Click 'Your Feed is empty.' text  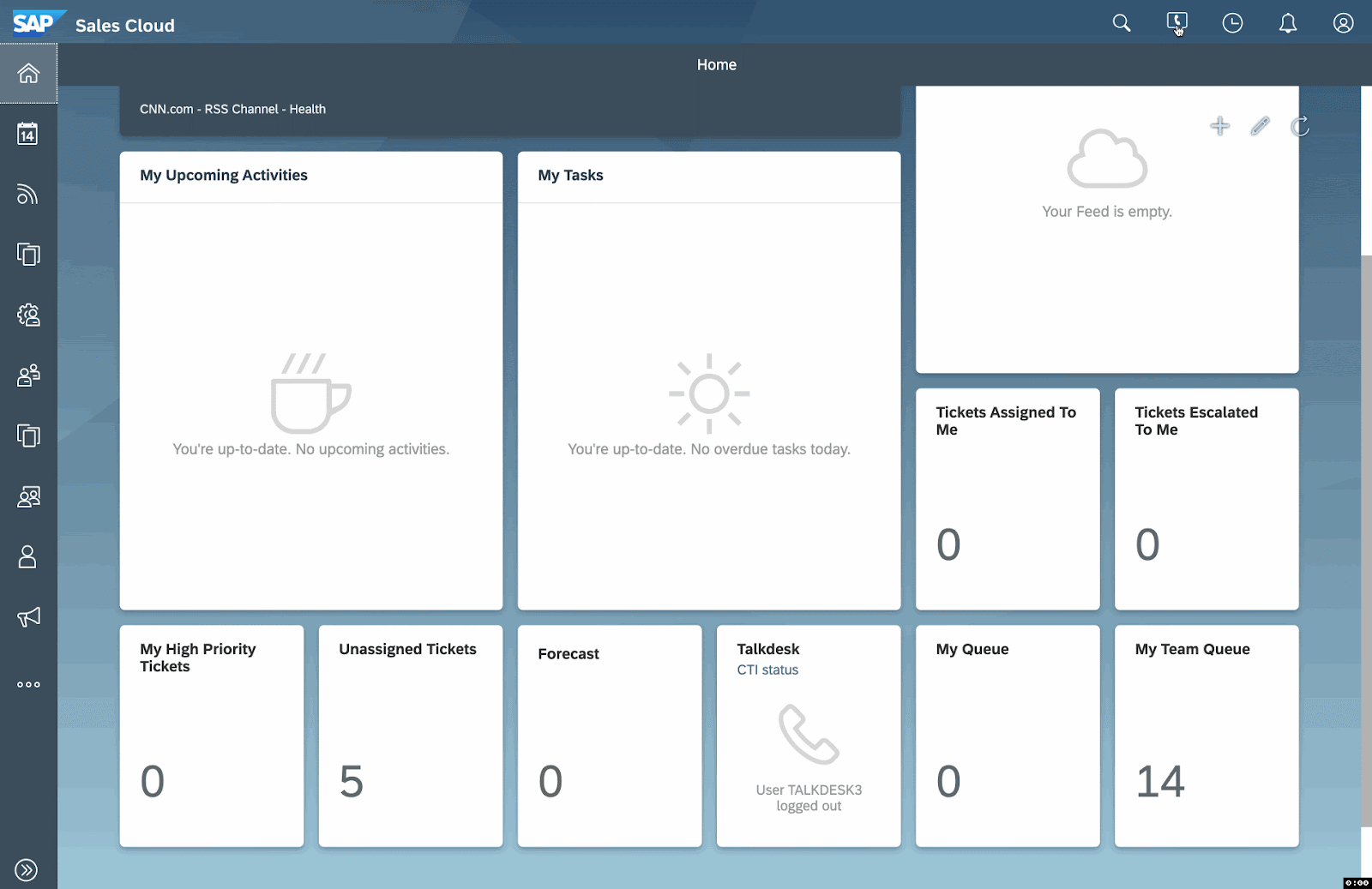(1107, 211)
